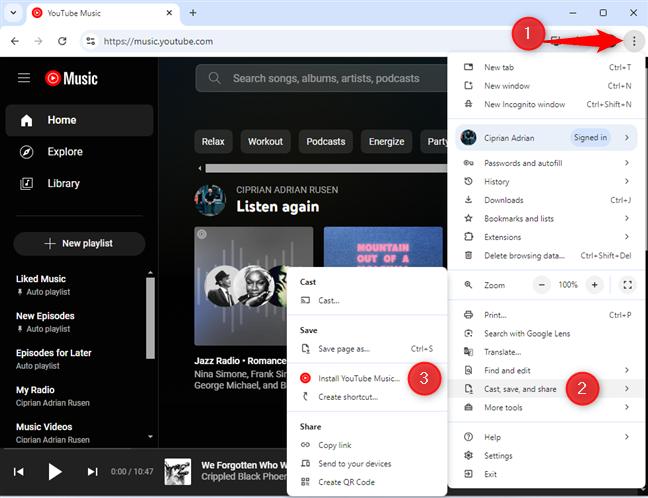Expand Cast, save, and share submenu
648x498 pixels.
[546, 389]
